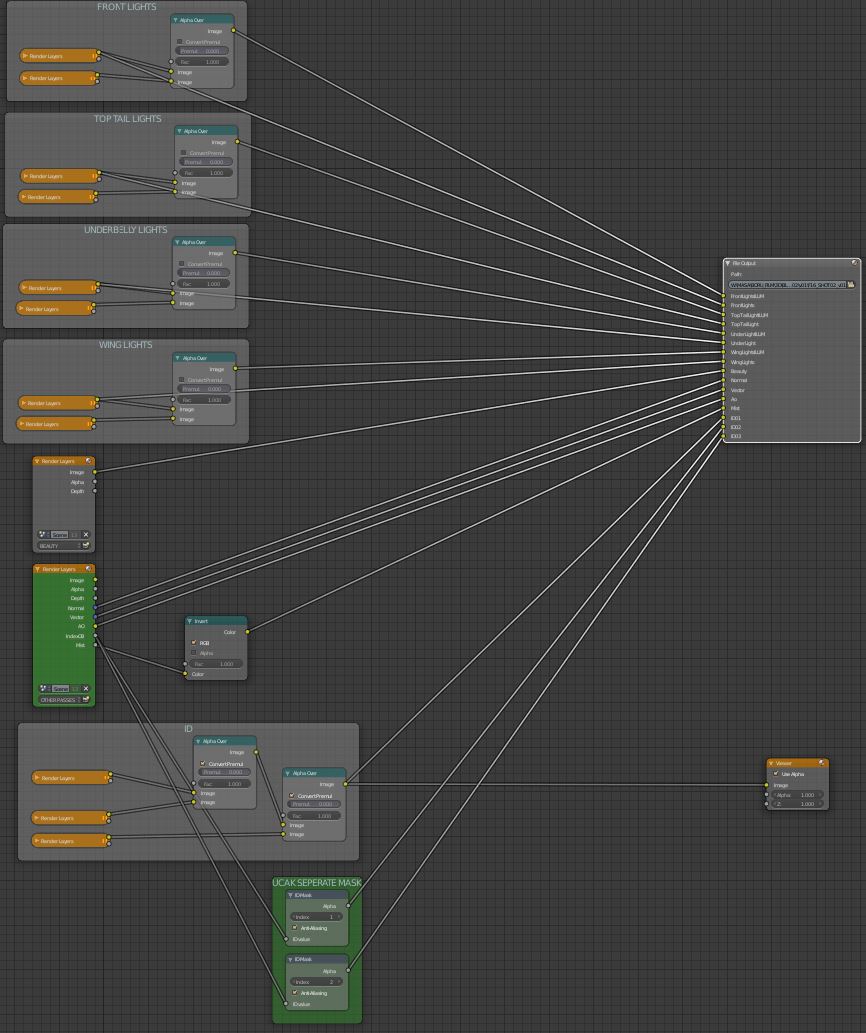Viewport: 866px width, 1033px height.
Task: Change Index value on upper IDMask node
Action: (317, 916)
